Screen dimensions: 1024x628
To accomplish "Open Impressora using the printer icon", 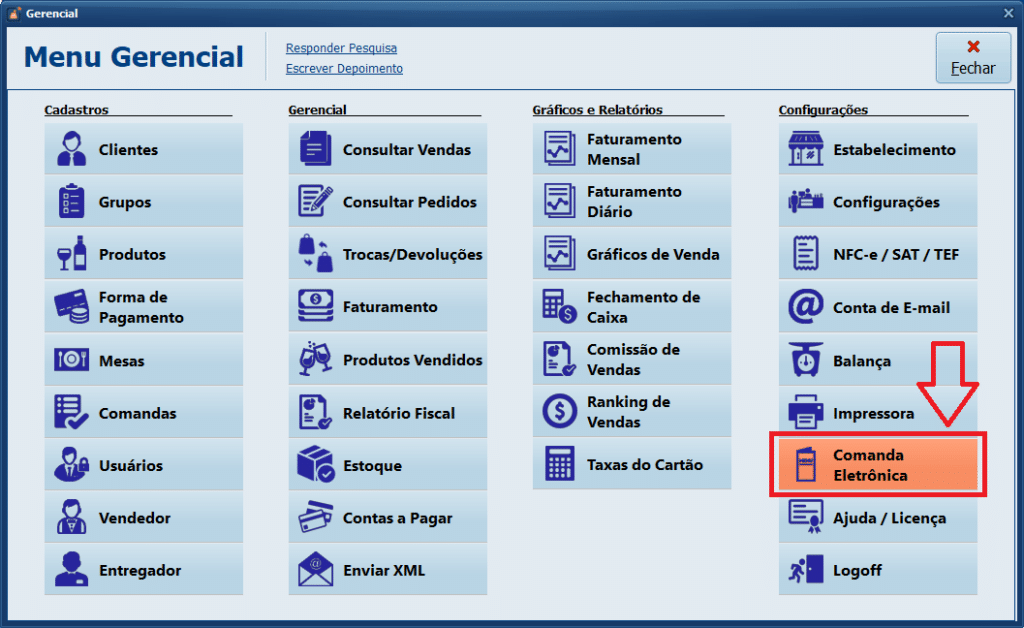I will pyautogui.click(x=806, y=413).
